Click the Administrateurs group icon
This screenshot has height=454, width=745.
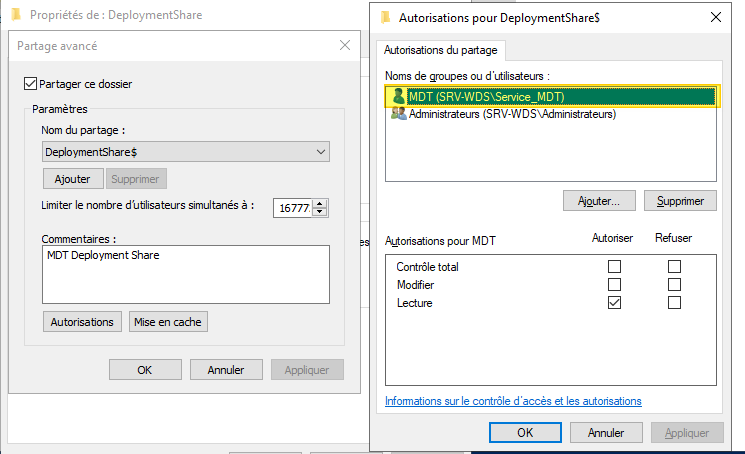click(398, 114)
